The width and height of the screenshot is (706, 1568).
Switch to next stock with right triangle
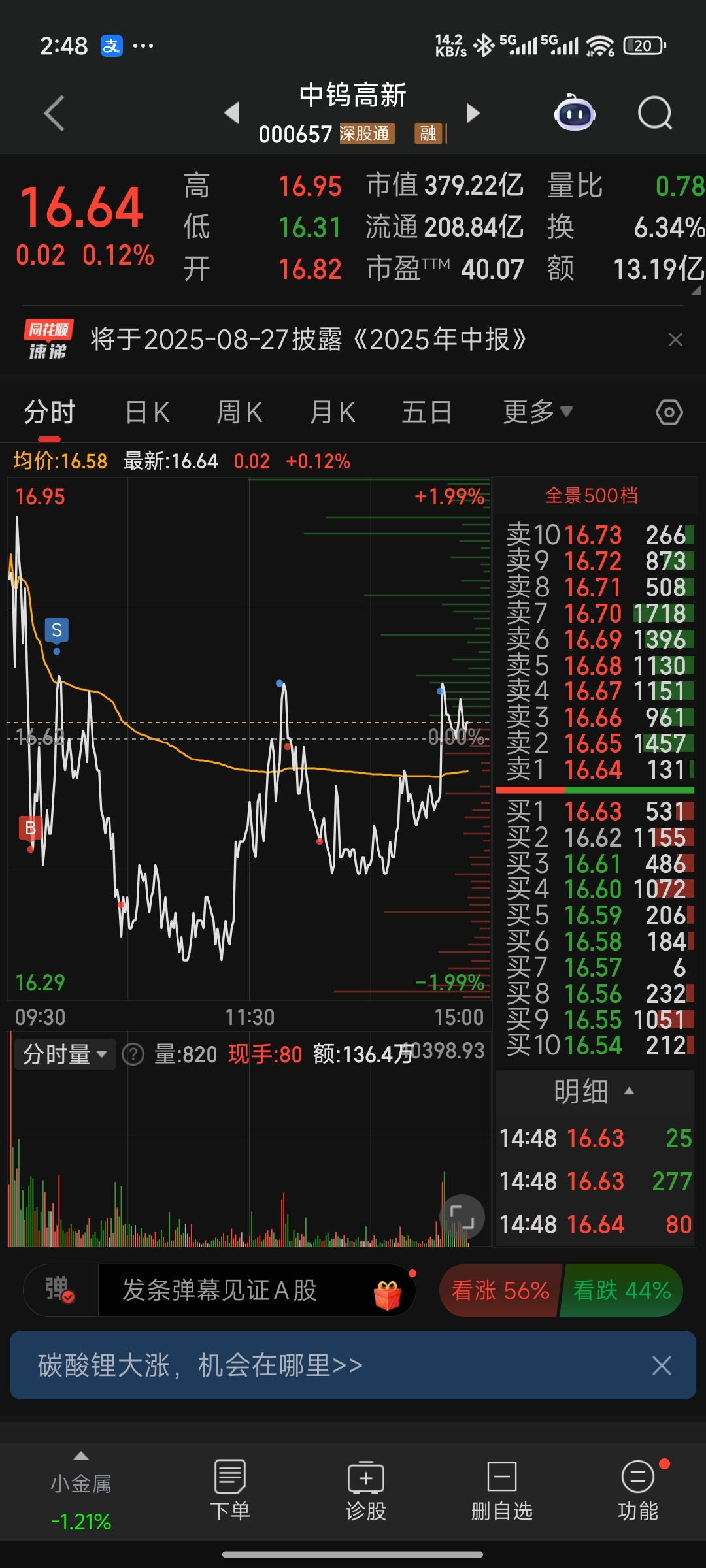coord(473,113)
